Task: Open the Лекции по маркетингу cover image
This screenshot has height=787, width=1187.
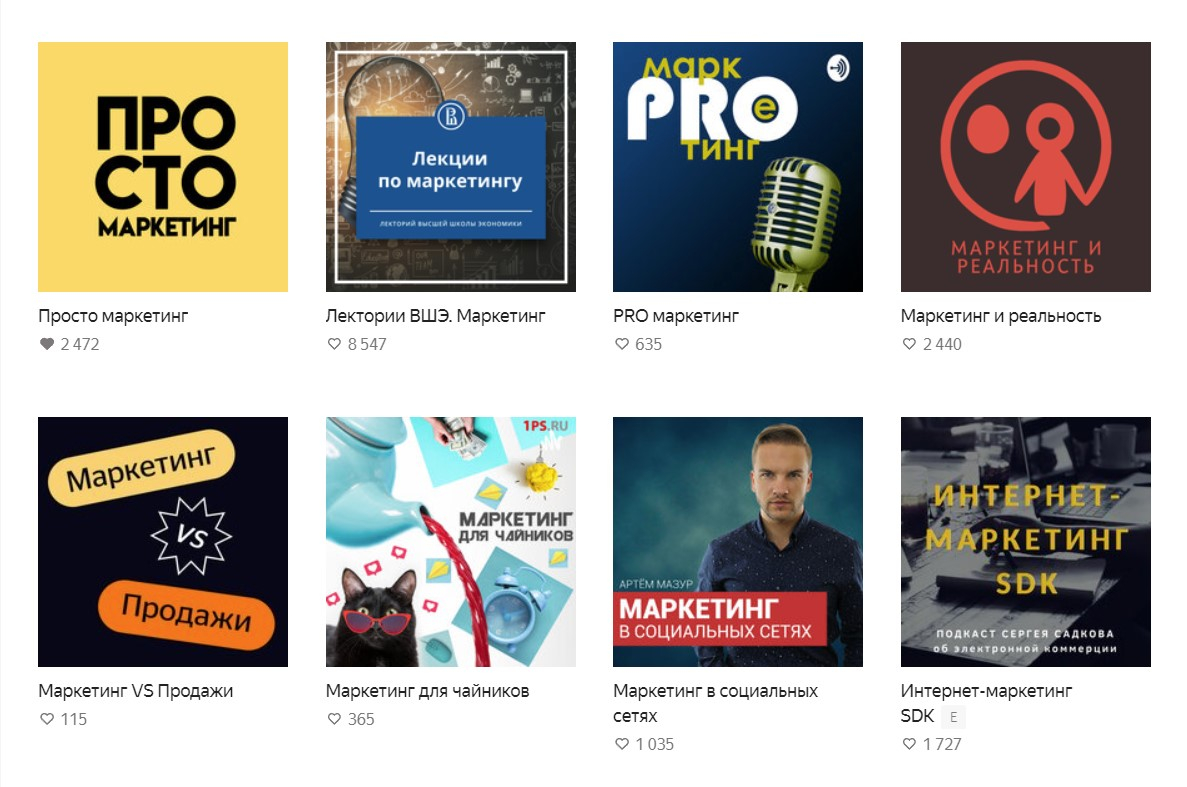Action: pyautogui.click(x=450, y=166)
